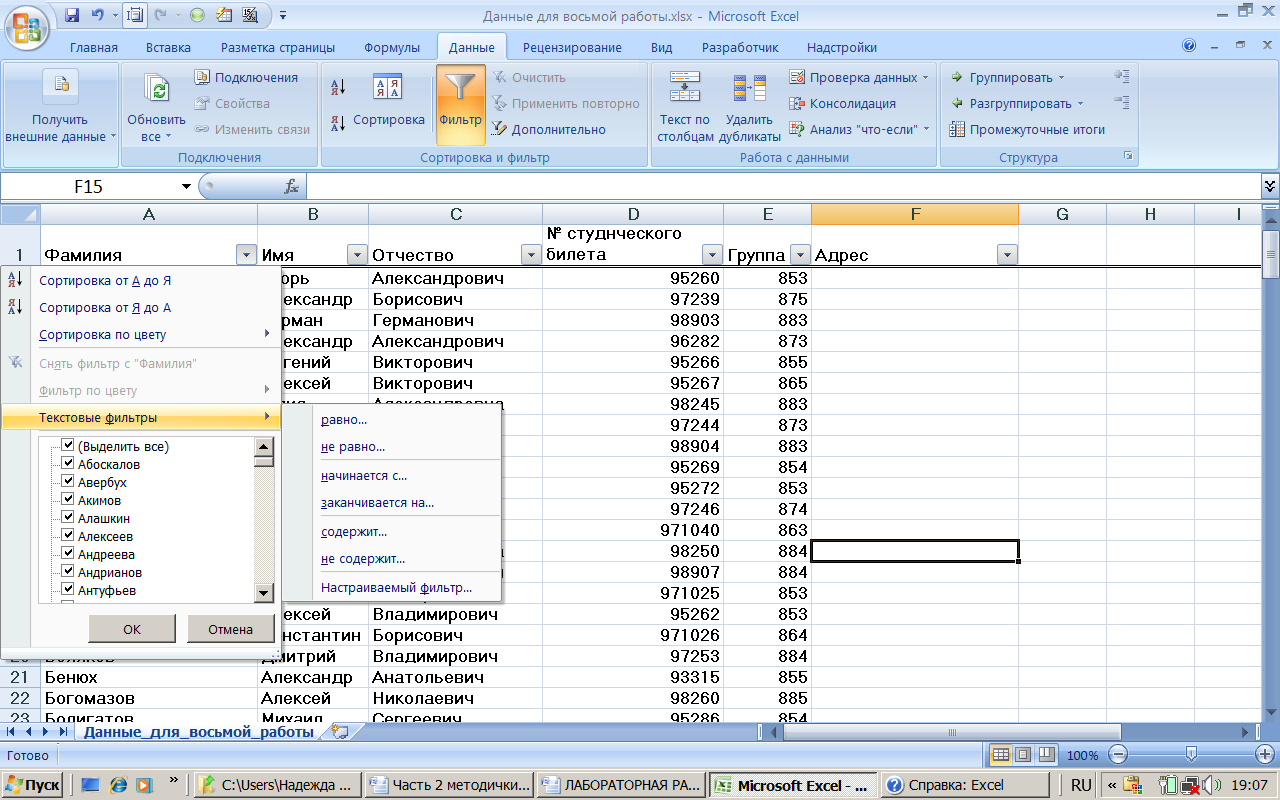Image resolution: width=1280 pixels, height=800 pixels.
Task: Open Проверка данных validation
Action: (x=859, y=77)
